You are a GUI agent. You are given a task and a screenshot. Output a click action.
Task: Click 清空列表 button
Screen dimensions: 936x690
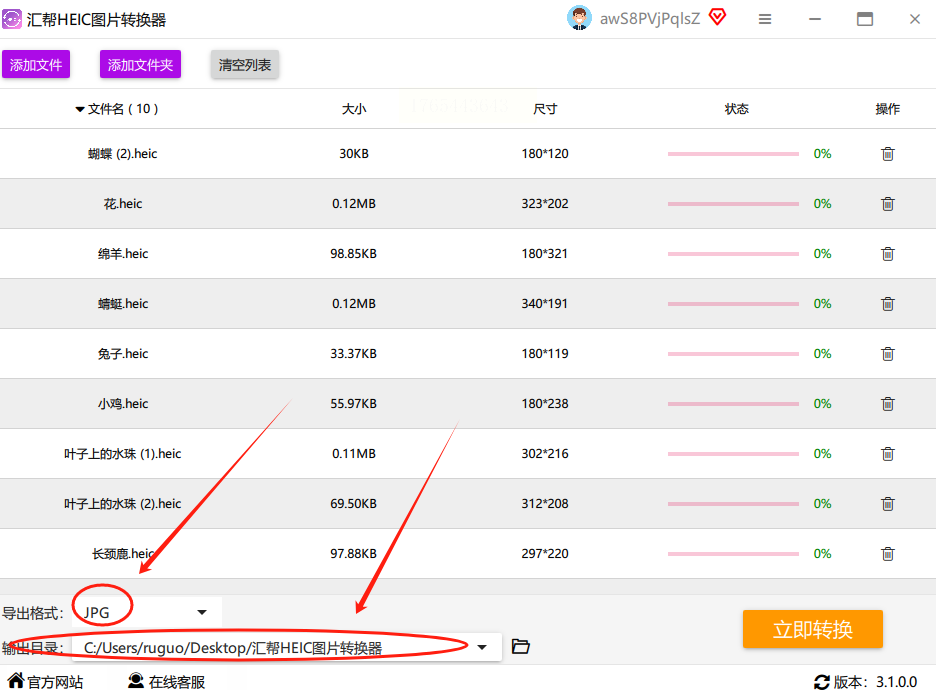point(245,64)
